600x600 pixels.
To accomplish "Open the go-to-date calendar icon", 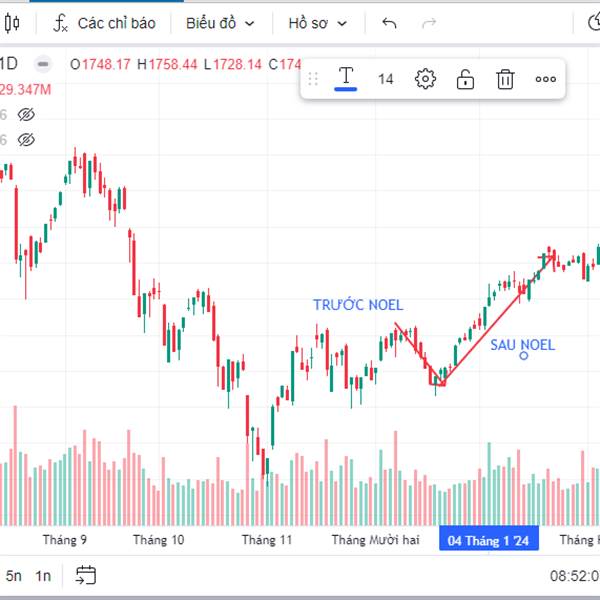I will (x=86, y=575).
